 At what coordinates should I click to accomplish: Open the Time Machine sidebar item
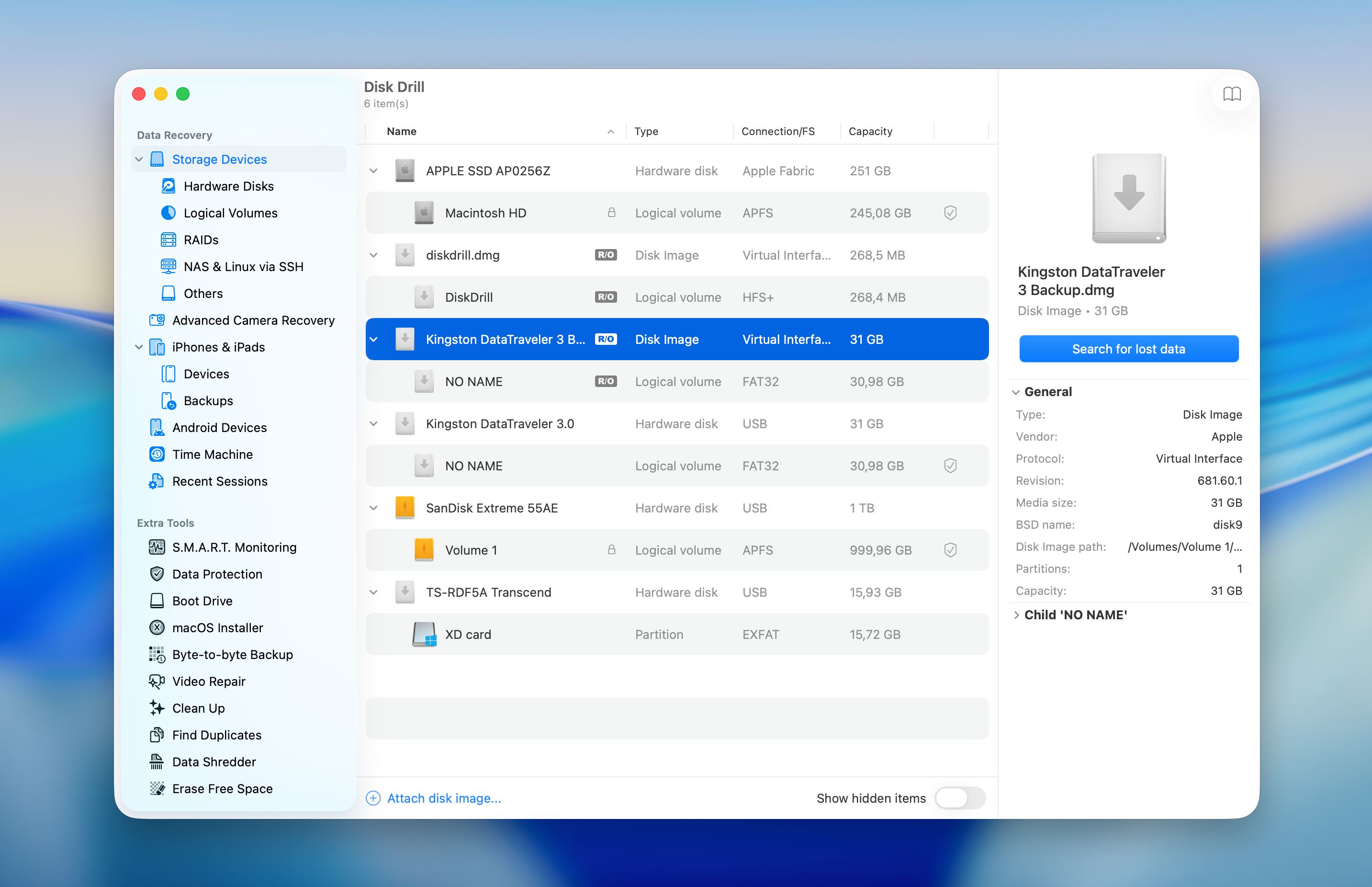pos(239,455)
